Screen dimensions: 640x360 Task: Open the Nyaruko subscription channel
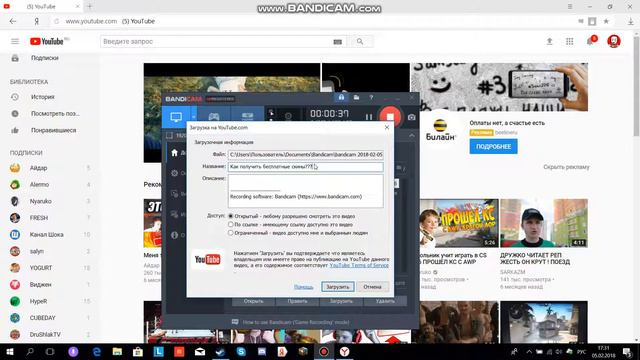(40, 201)
